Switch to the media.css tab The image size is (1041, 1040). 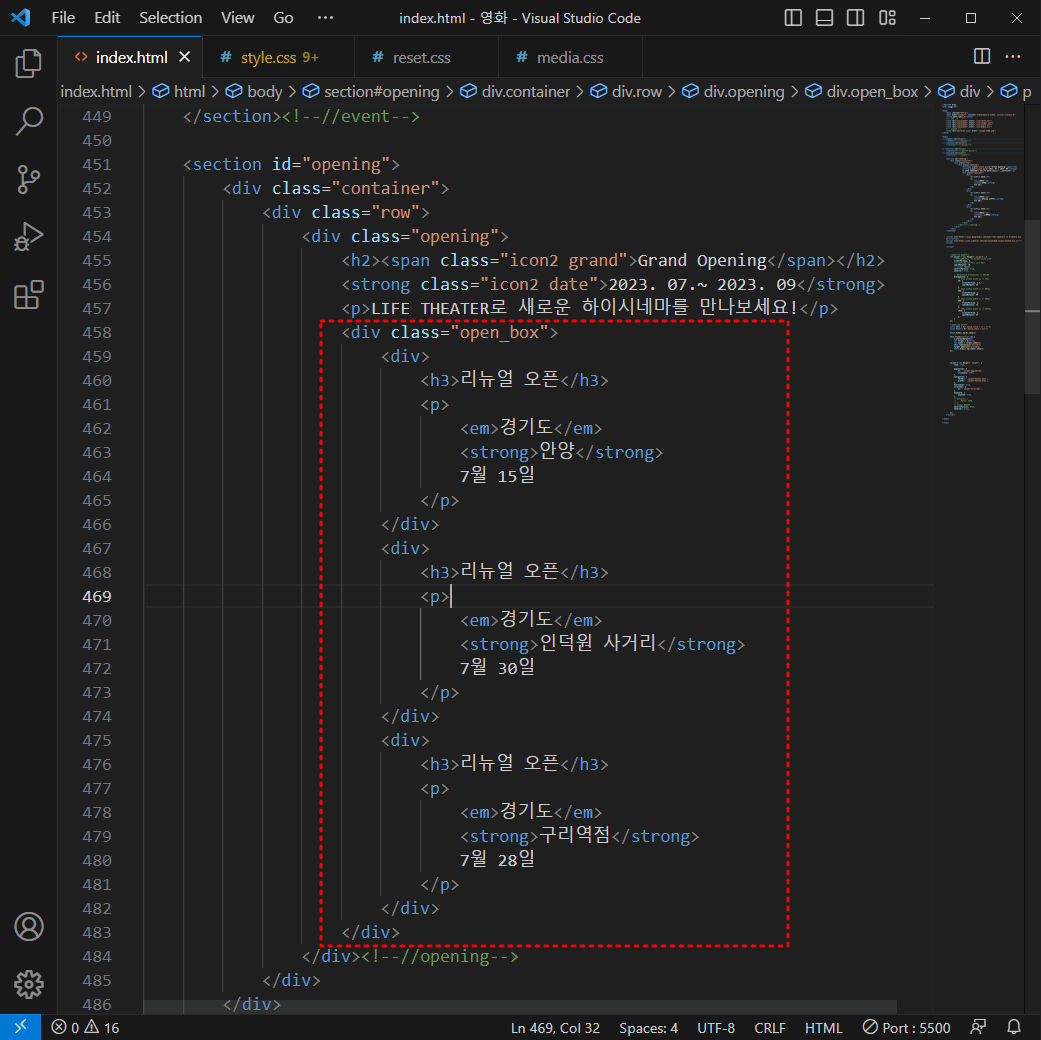point(570,57)
